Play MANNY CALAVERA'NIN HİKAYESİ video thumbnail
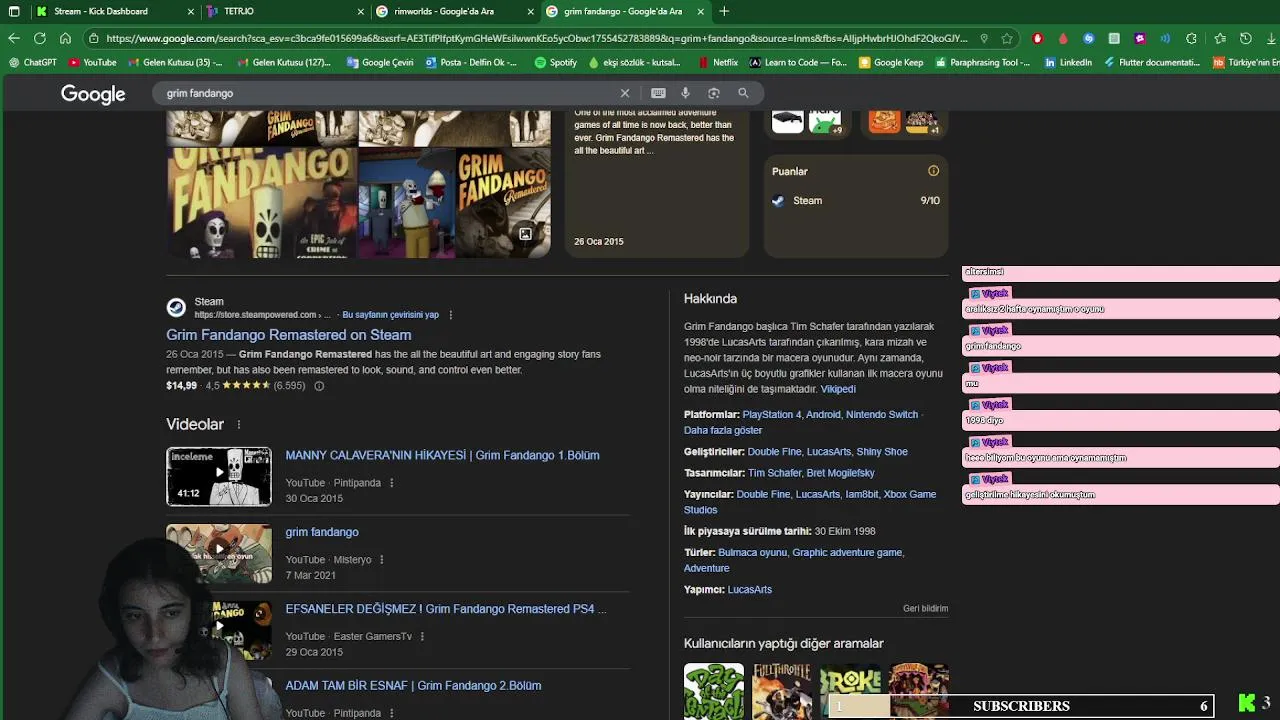 tap(219, 476)
